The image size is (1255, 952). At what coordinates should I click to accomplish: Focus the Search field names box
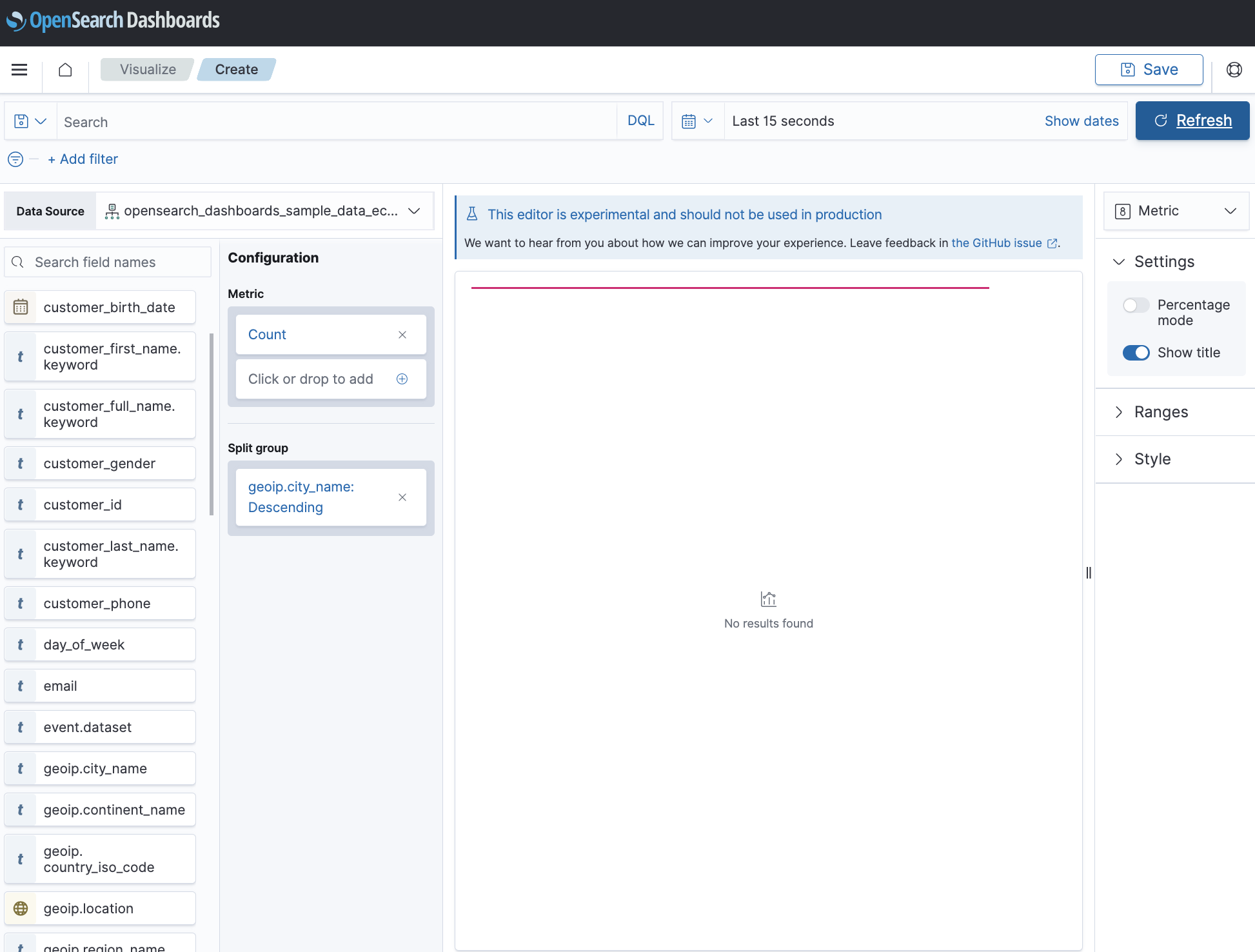108,262
